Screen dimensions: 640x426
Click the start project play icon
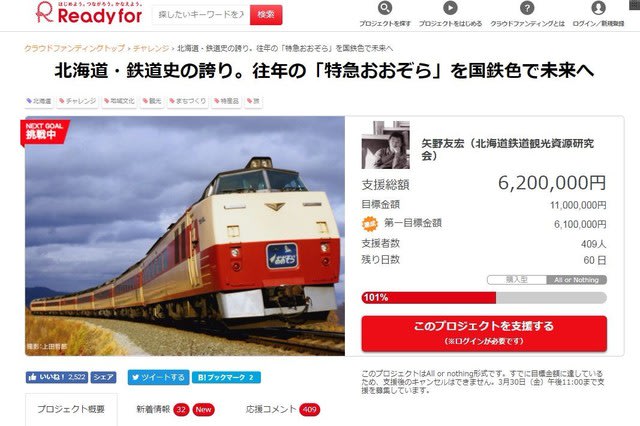tap(450, 8)
